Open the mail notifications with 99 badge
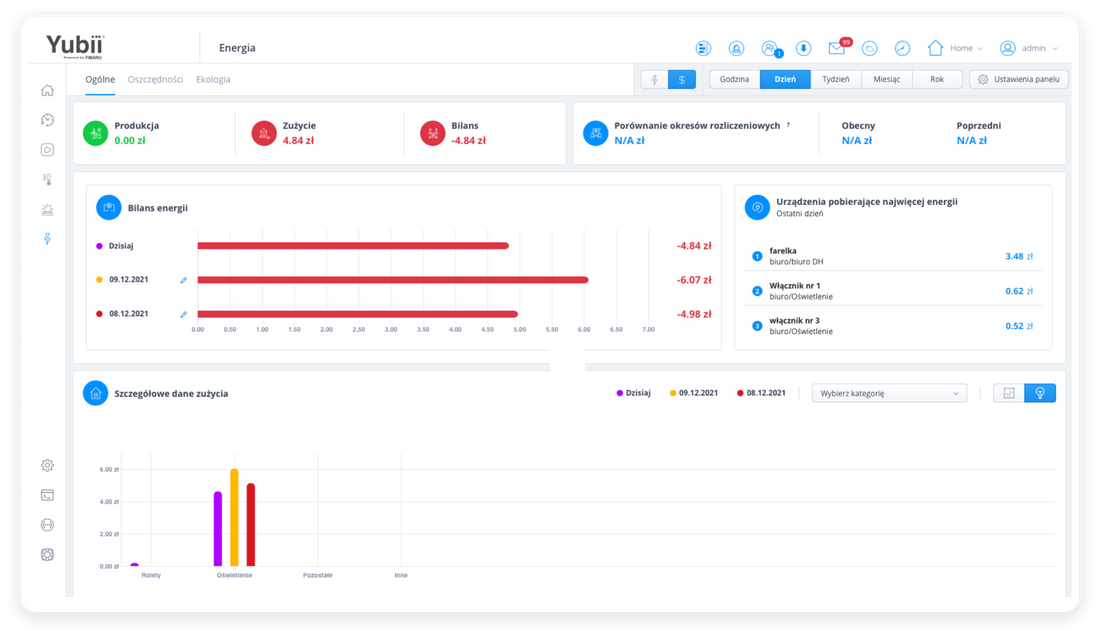This screenshot has height=637, width=1100. tap(838, 47)
